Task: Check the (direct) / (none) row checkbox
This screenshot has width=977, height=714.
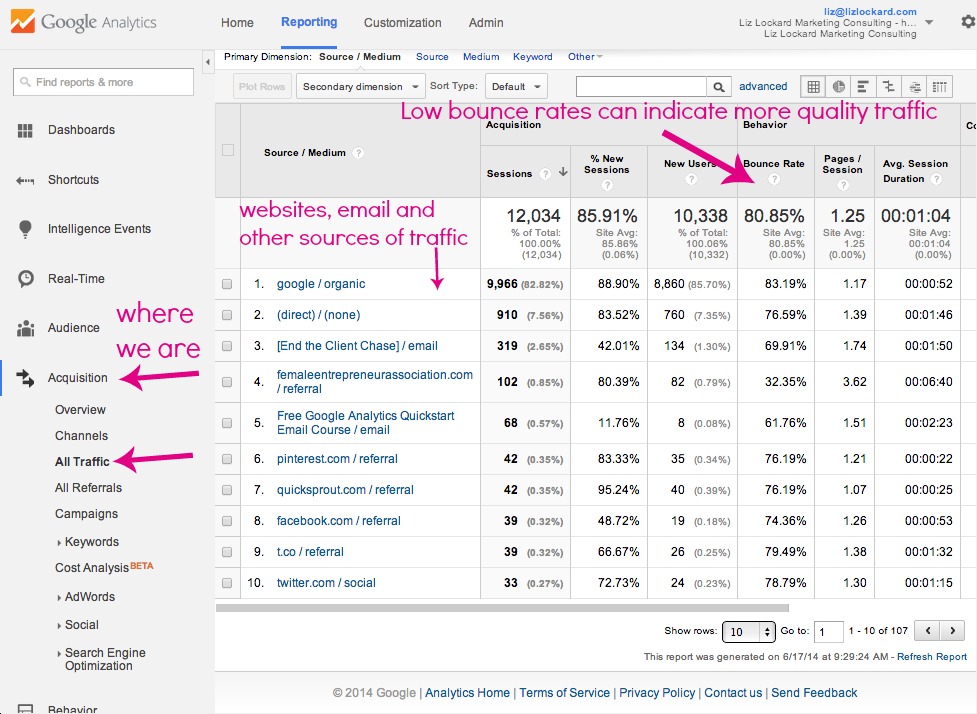Action: [x=227, y=315]
